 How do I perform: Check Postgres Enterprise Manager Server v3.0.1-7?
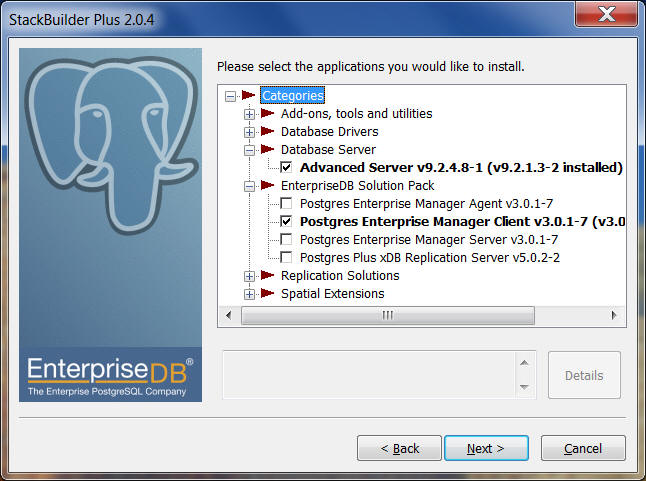[286, 239]
